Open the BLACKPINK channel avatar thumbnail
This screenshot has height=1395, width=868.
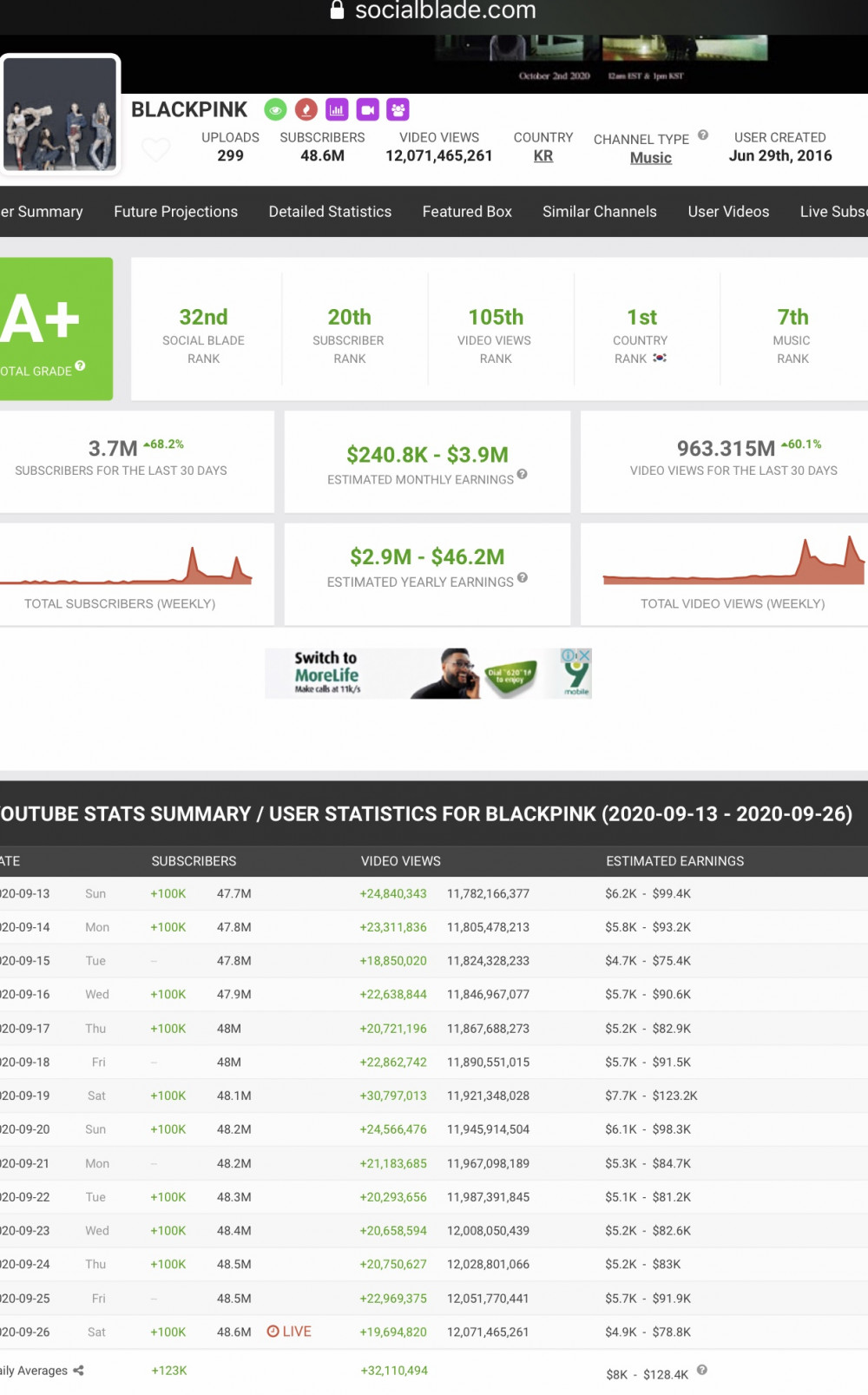pyautogui.click(x=60, y=115)
